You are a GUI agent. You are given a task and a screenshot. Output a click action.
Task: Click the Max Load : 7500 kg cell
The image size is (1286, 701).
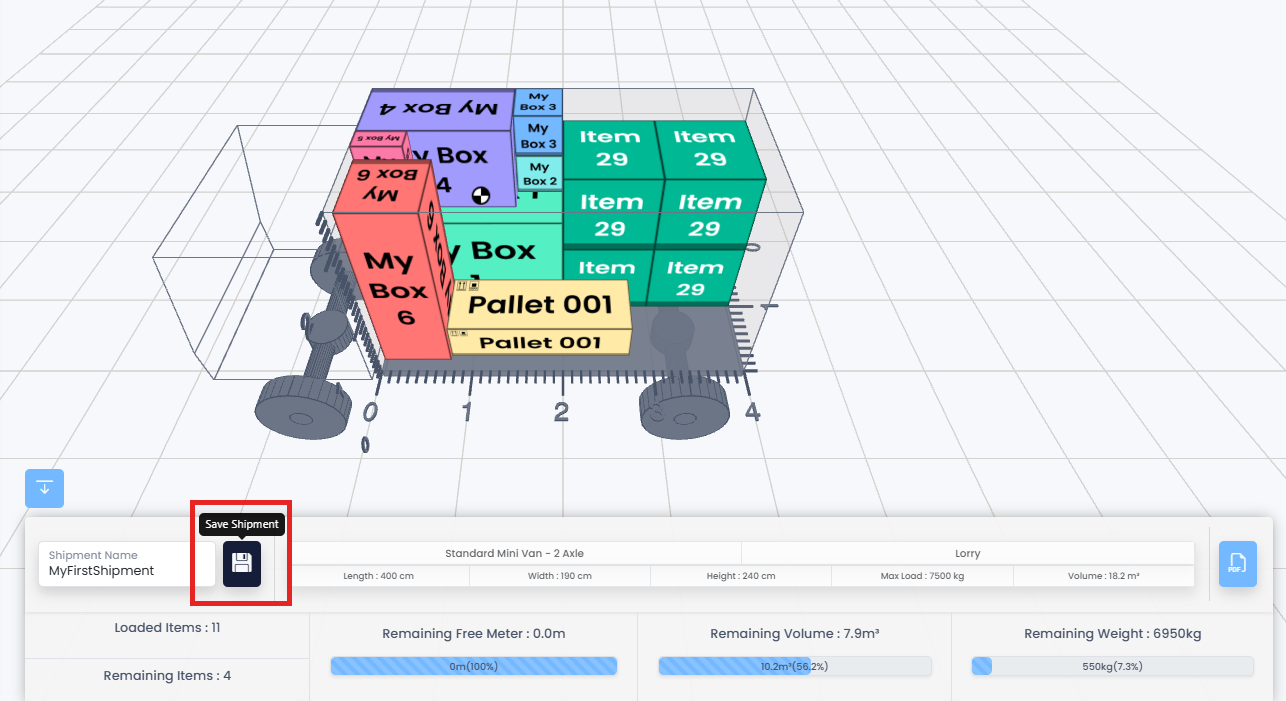[x=921, y=576]
